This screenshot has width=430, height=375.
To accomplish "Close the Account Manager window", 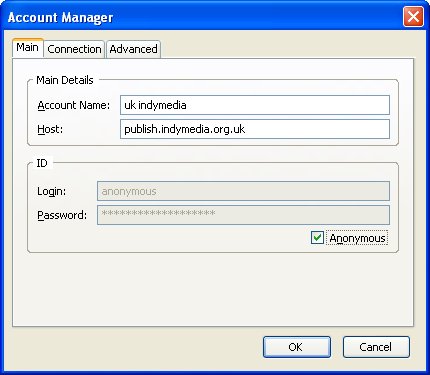I will (413, 16).
